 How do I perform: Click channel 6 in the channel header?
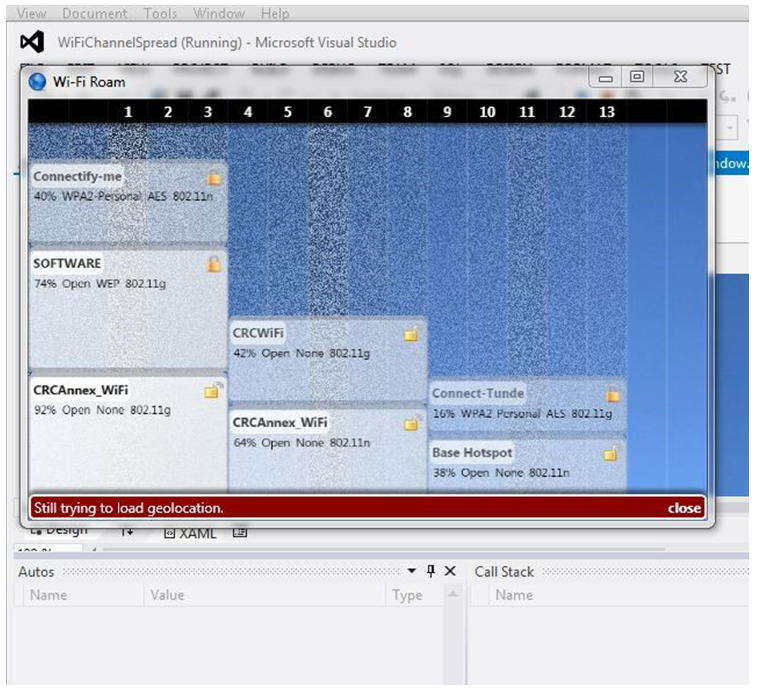click(x=327, y=112)
